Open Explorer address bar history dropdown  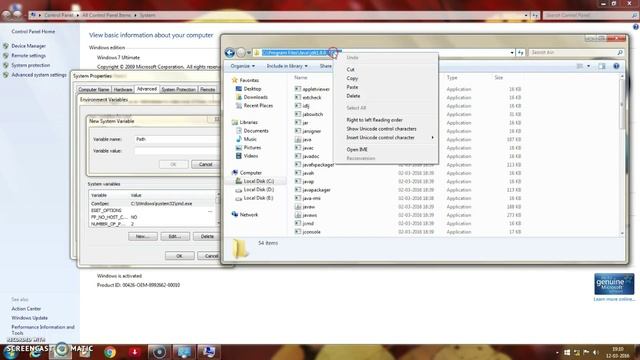click(x=512, y=53)
